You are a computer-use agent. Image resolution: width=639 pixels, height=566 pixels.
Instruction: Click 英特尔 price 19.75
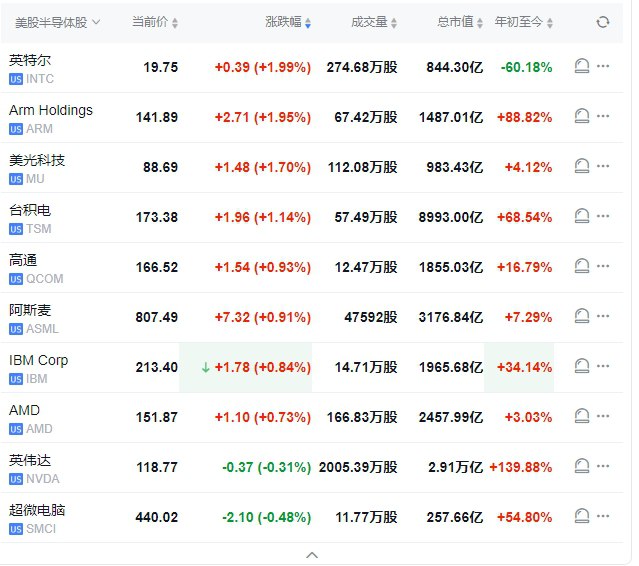(161, 67)
